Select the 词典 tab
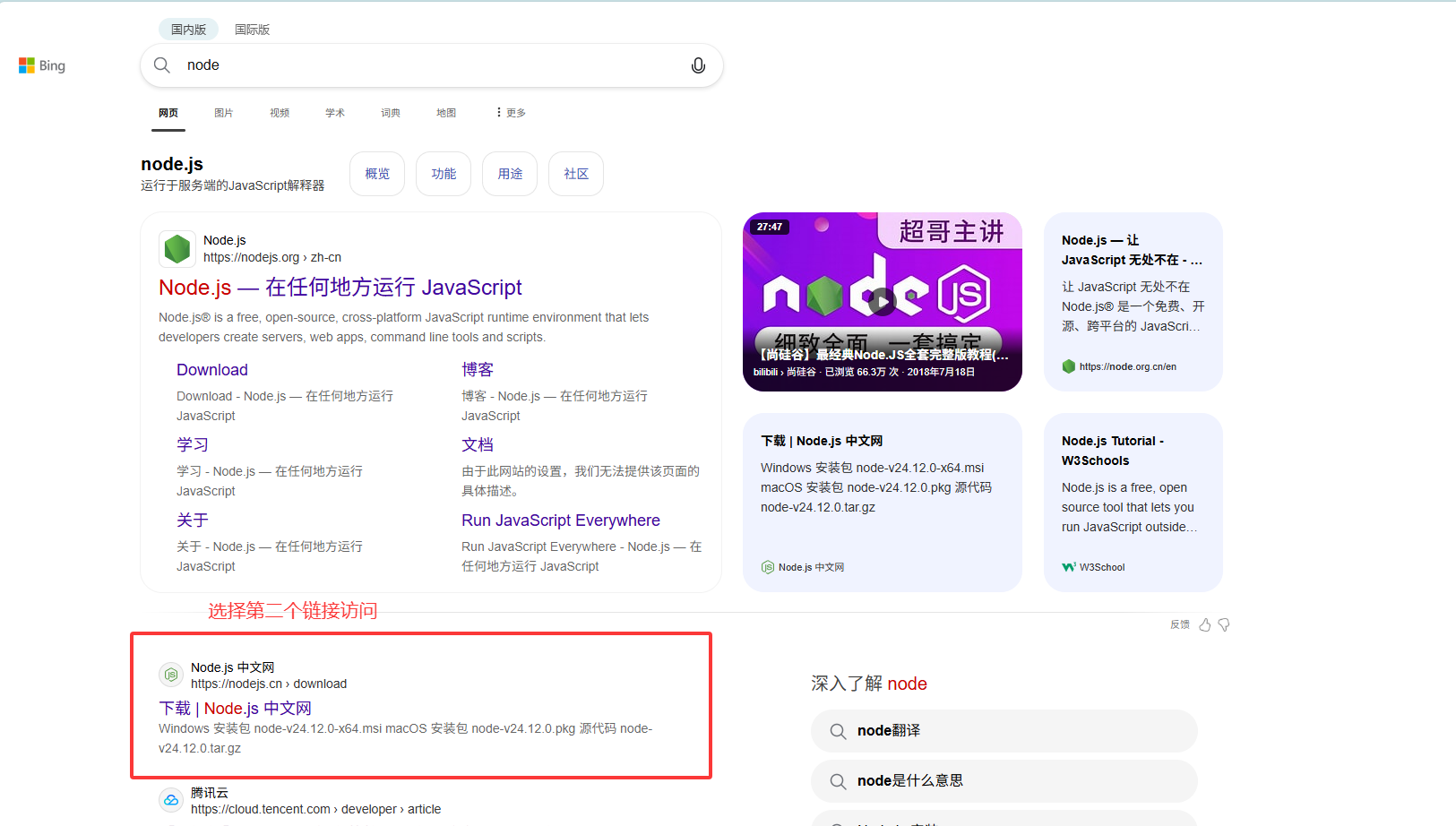 (391, 113)
